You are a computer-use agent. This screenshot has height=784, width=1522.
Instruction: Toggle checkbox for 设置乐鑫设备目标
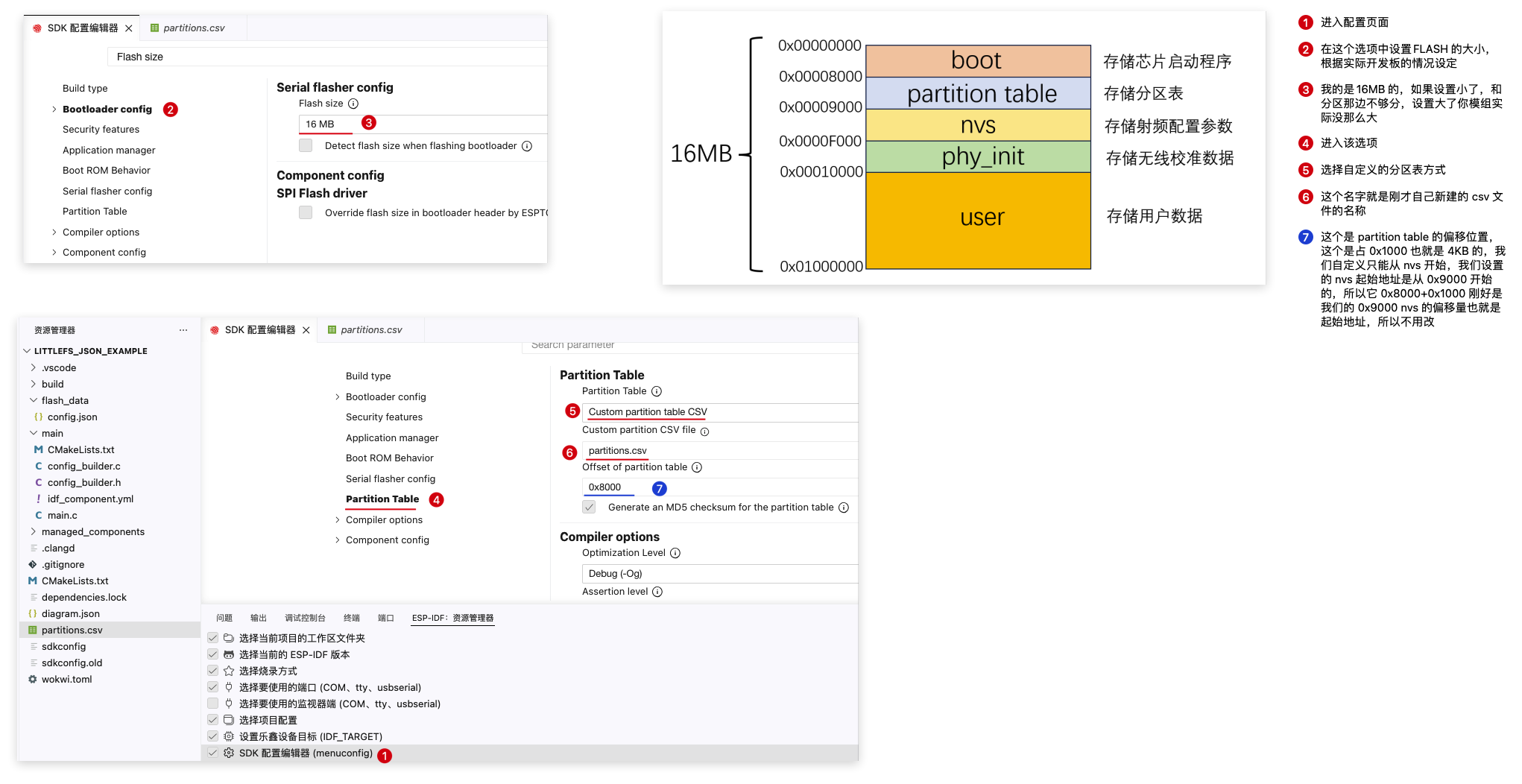click(x=213, y=736)
